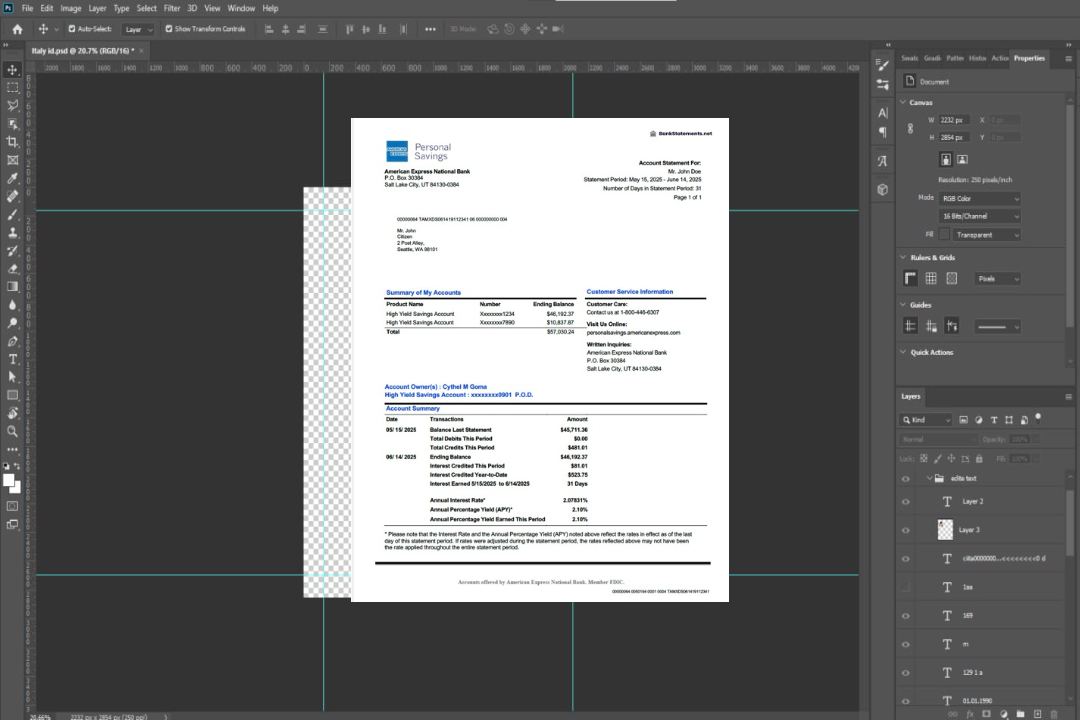Select the Hand tool
The image size is (1080, 720).
[12, 413]
